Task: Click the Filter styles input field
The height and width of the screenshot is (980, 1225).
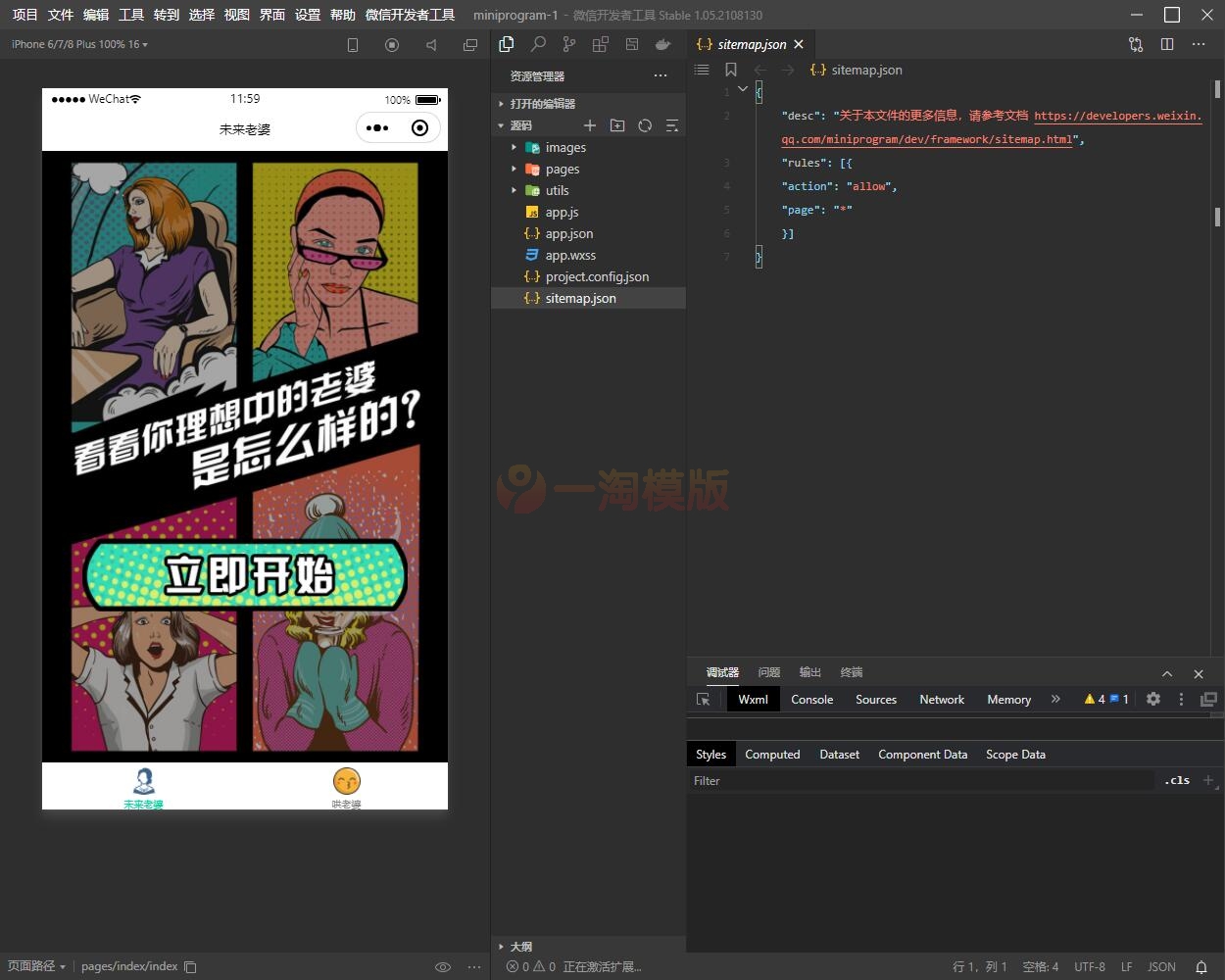Action: (x=921, y=781)
